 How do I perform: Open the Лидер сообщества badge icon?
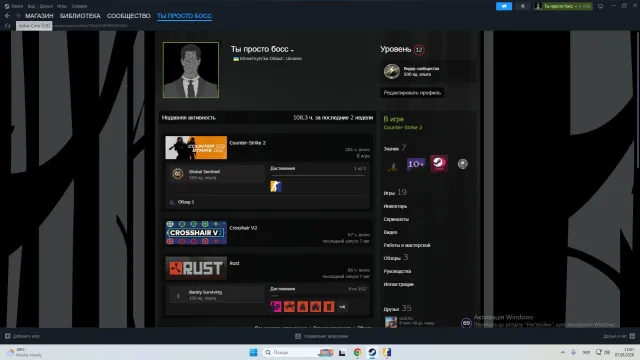(x=391, y=71)
